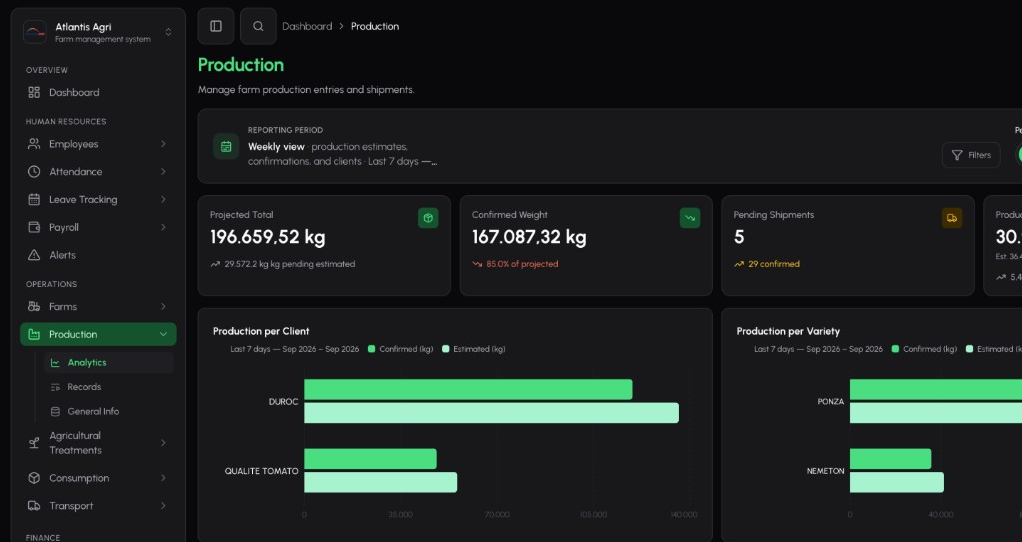Click the Projected Total package icon
1022x542 pixels.
[428, 218]
